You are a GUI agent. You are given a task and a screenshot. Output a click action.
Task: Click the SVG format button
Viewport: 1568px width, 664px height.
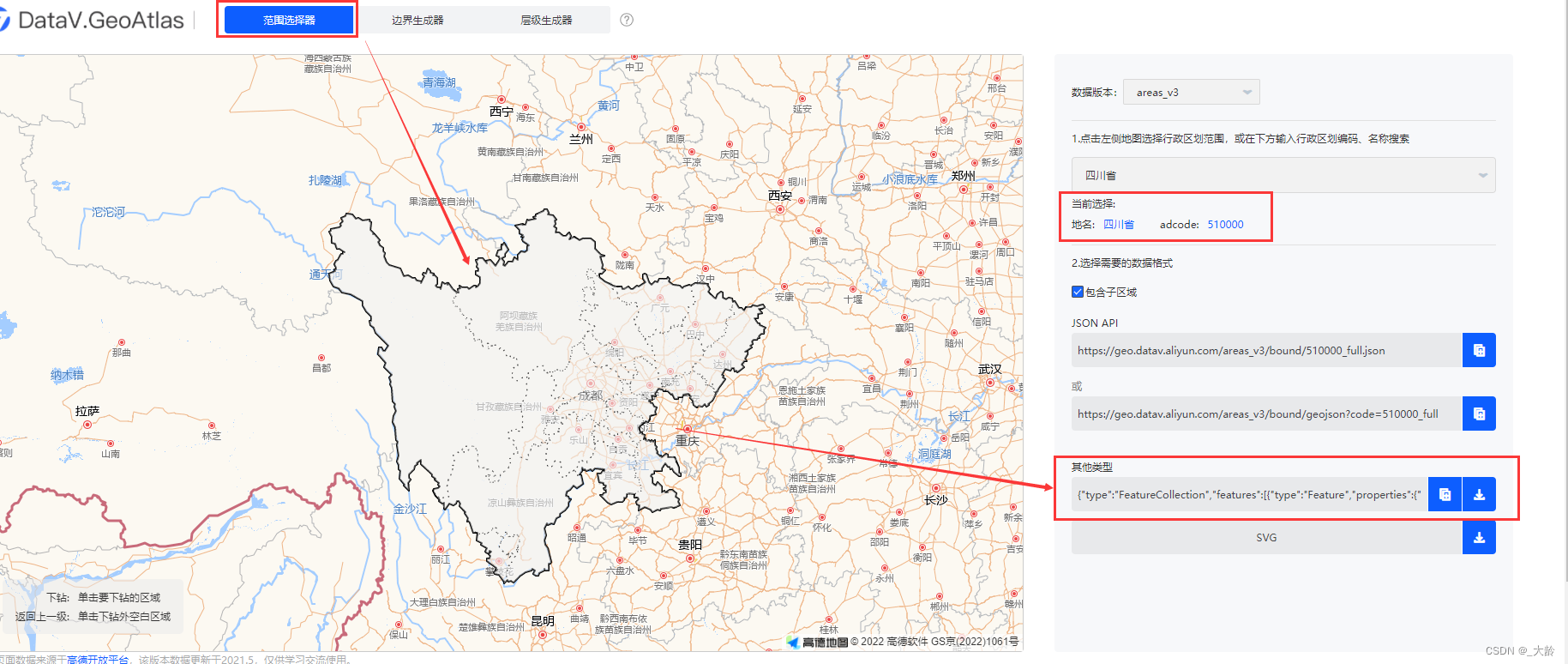pos(1266,538)
